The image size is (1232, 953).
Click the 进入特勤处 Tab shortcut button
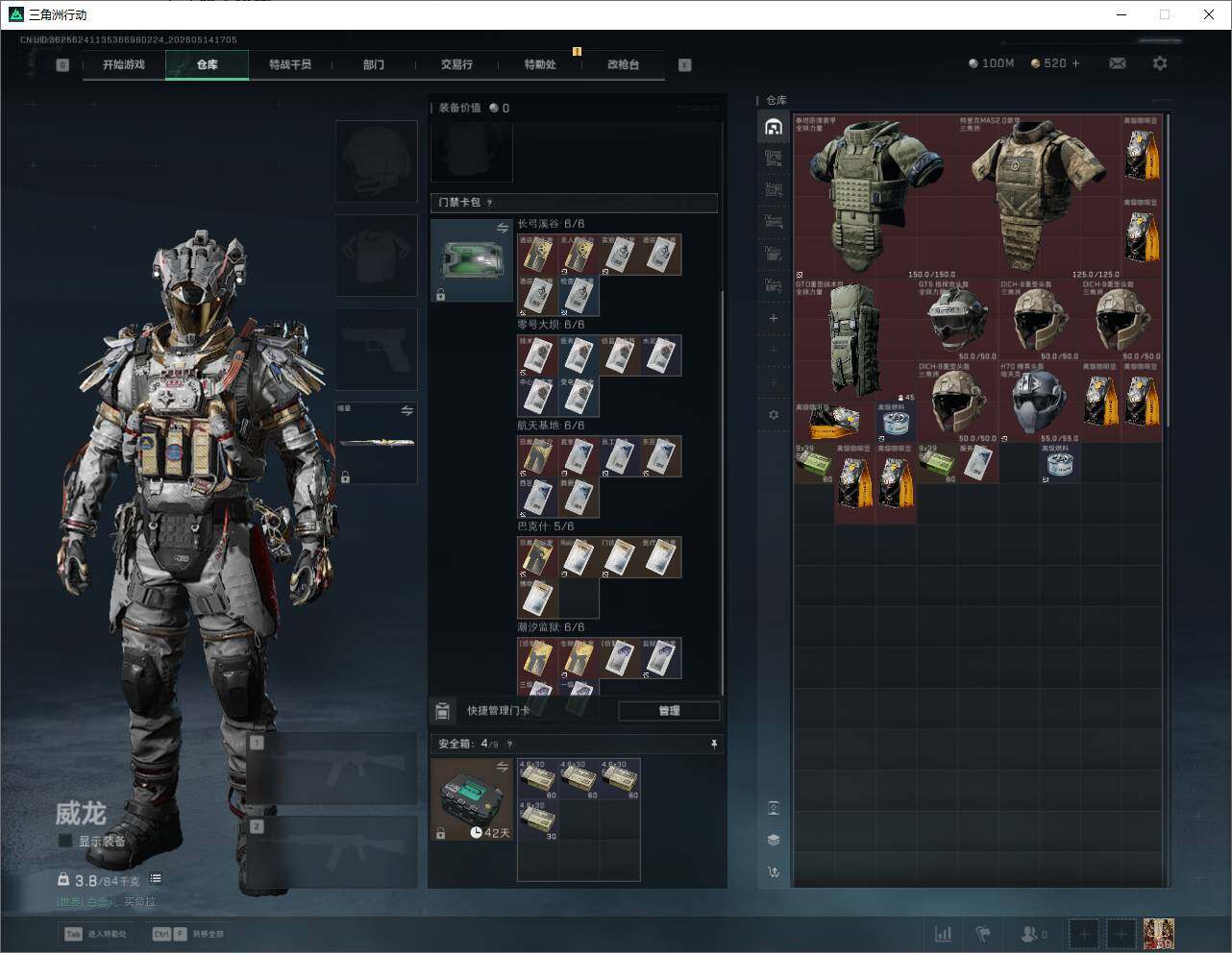96,934
